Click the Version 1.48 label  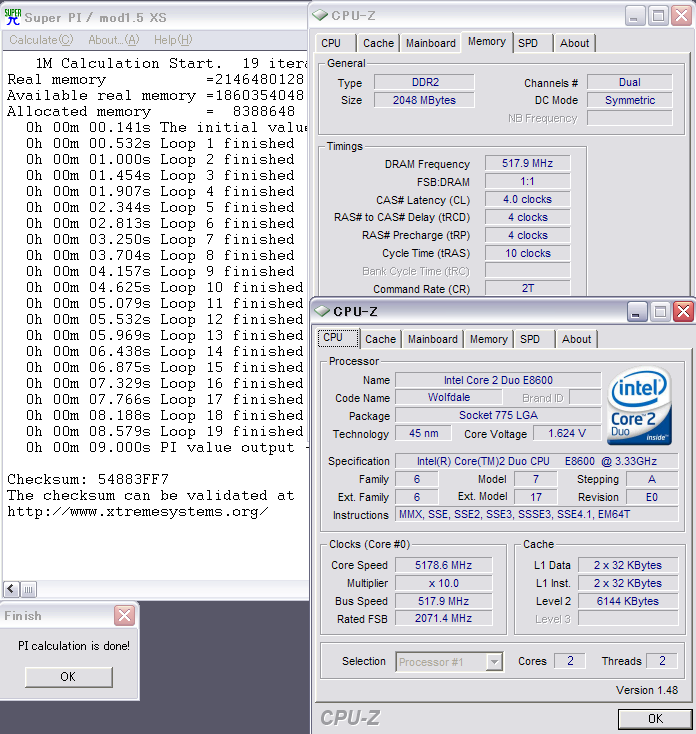[x=647, y=690]
